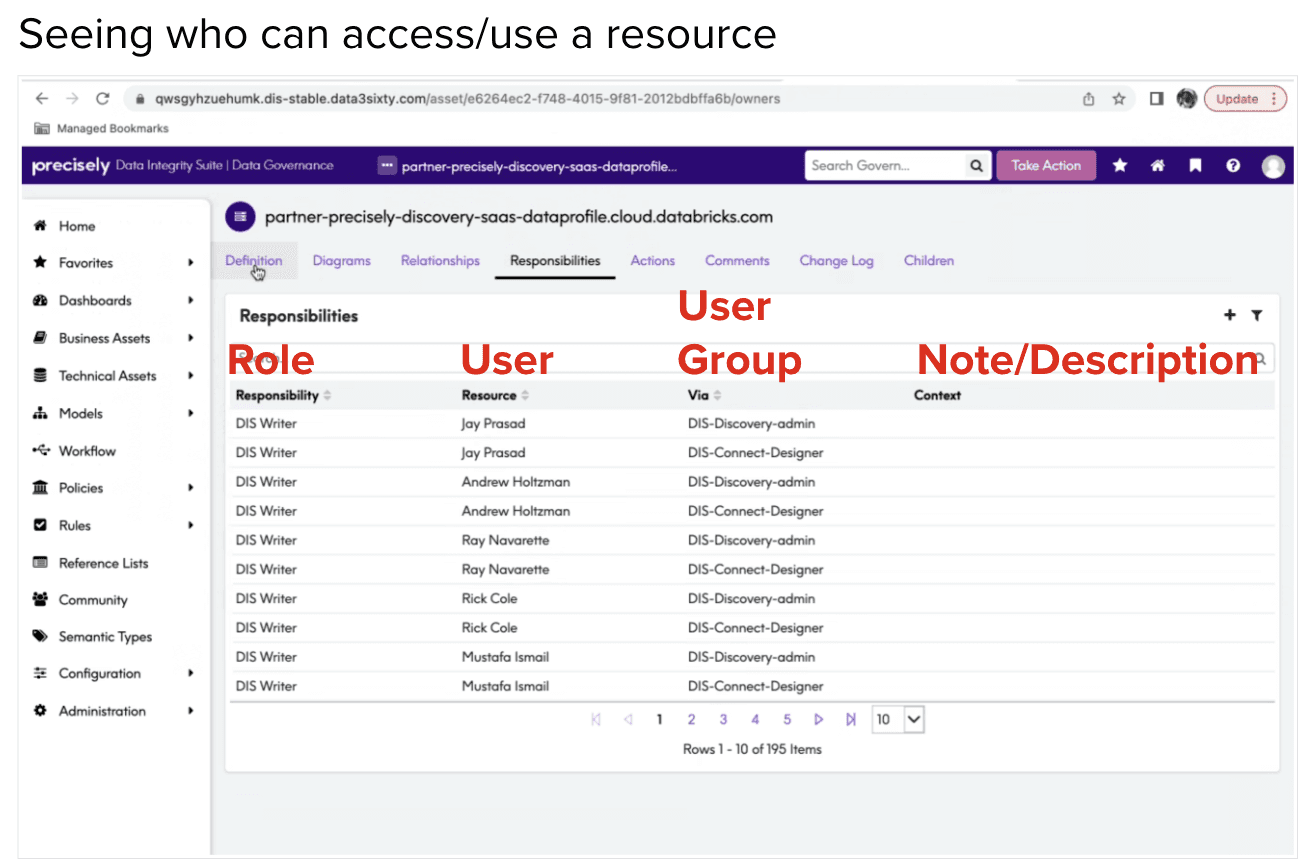Open help via the question mark icon
This screenshot has height=862, width=1304.
click(1233, 166)
